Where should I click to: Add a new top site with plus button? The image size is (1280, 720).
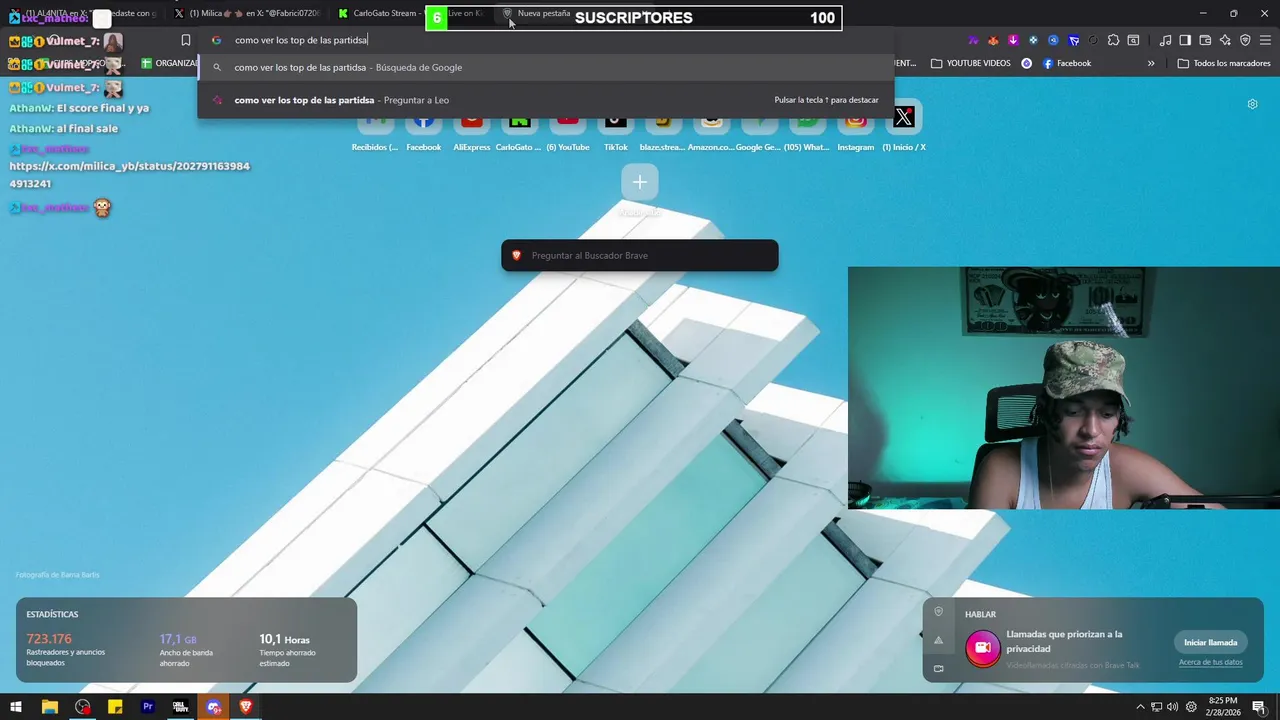(640, 182)
